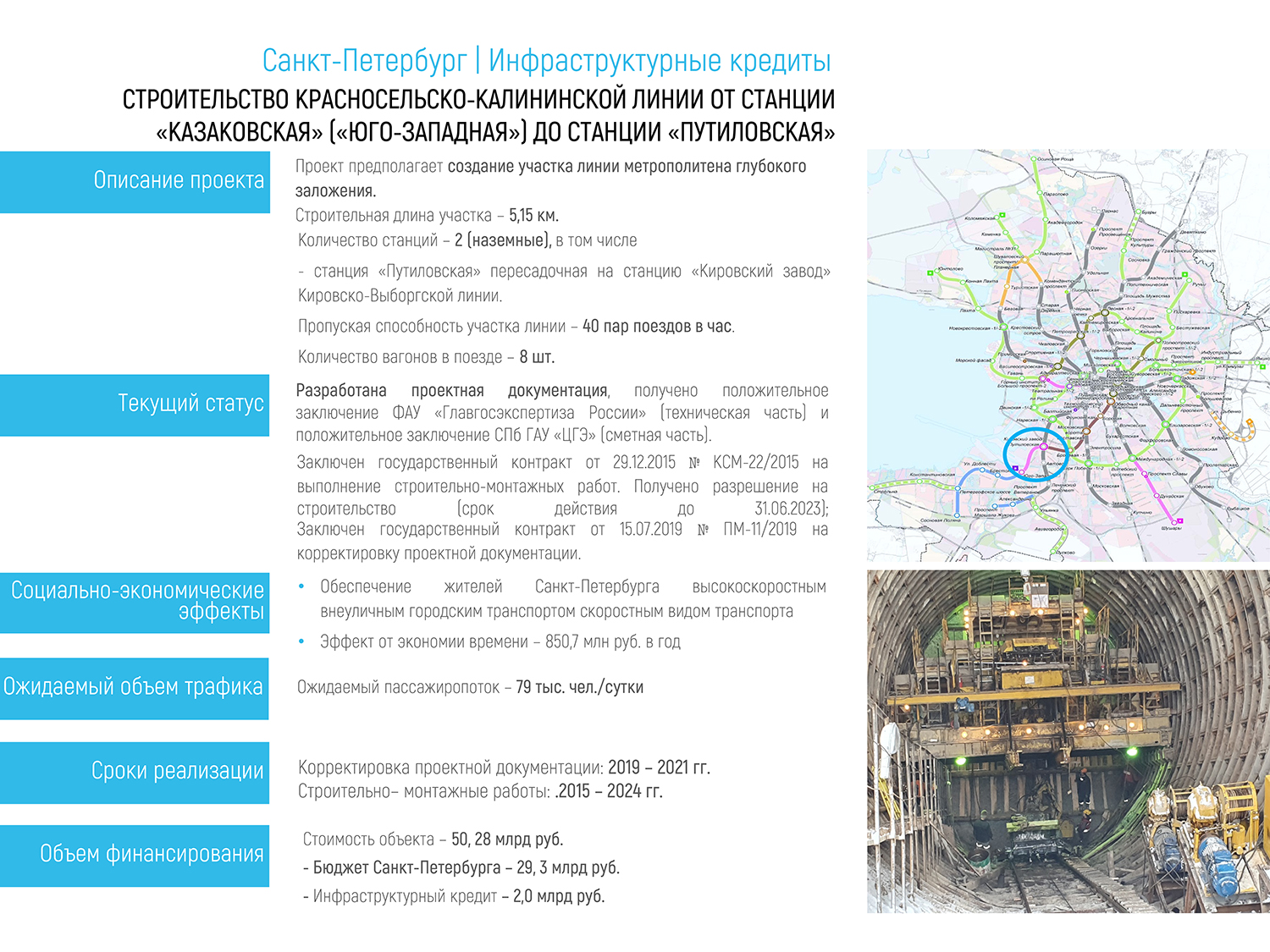The width and height of the screenshot is (1270, 952).
Task: Click heading line 'СТРОИТЕЛЬСТВО КРАСНОСЕЛЬСКО-КАЛИНИНСКОЙ ЛИНИИ'
Action: (478, 100)
